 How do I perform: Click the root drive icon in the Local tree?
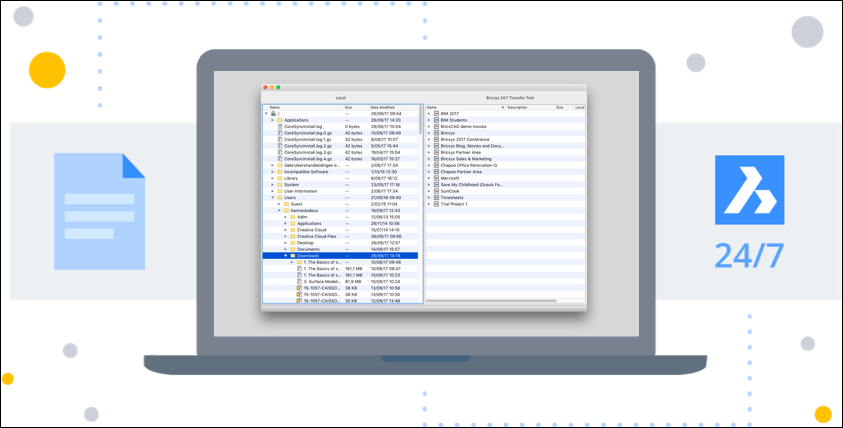pyautogui.click(x=273, y=113)
